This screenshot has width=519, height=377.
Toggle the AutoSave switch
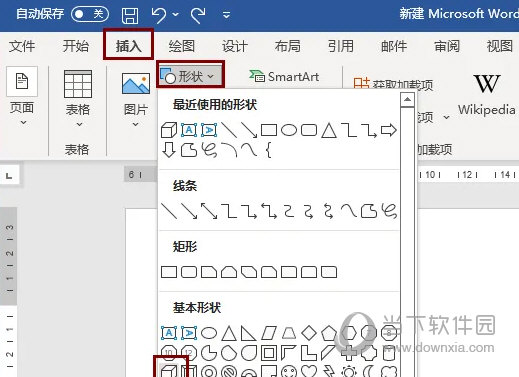90,14
